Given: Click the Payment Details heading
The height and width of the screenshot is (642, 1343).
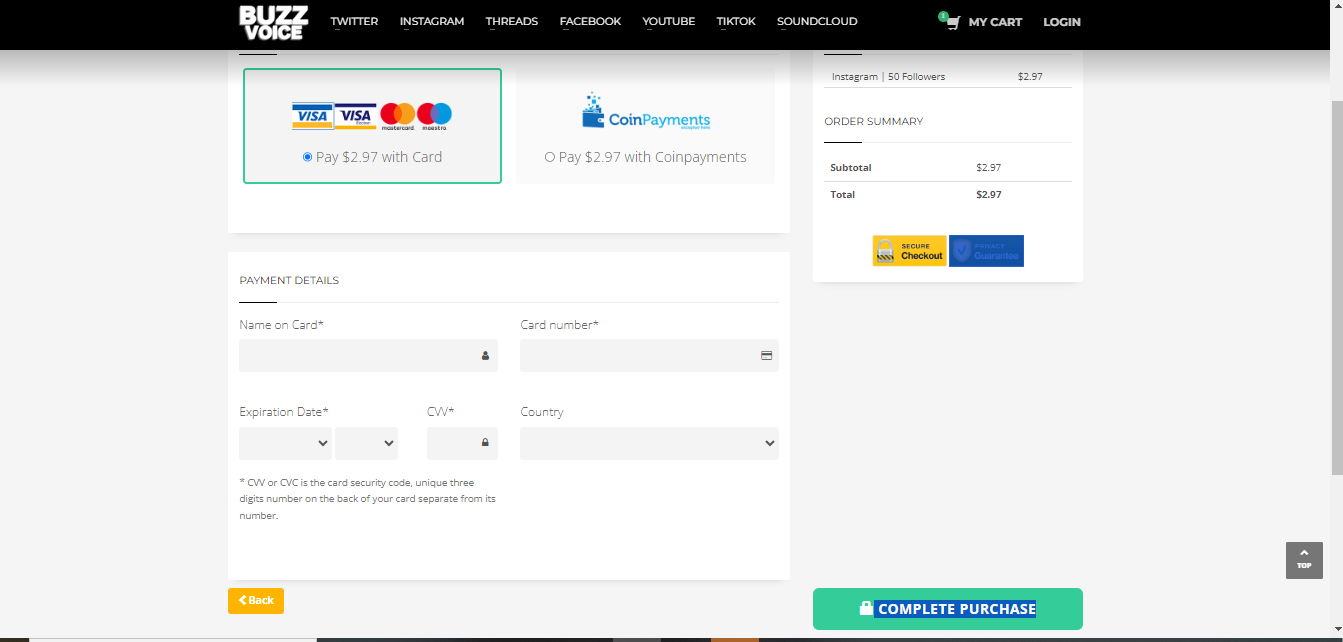Looking at the screenshot, I should [289, 280].
